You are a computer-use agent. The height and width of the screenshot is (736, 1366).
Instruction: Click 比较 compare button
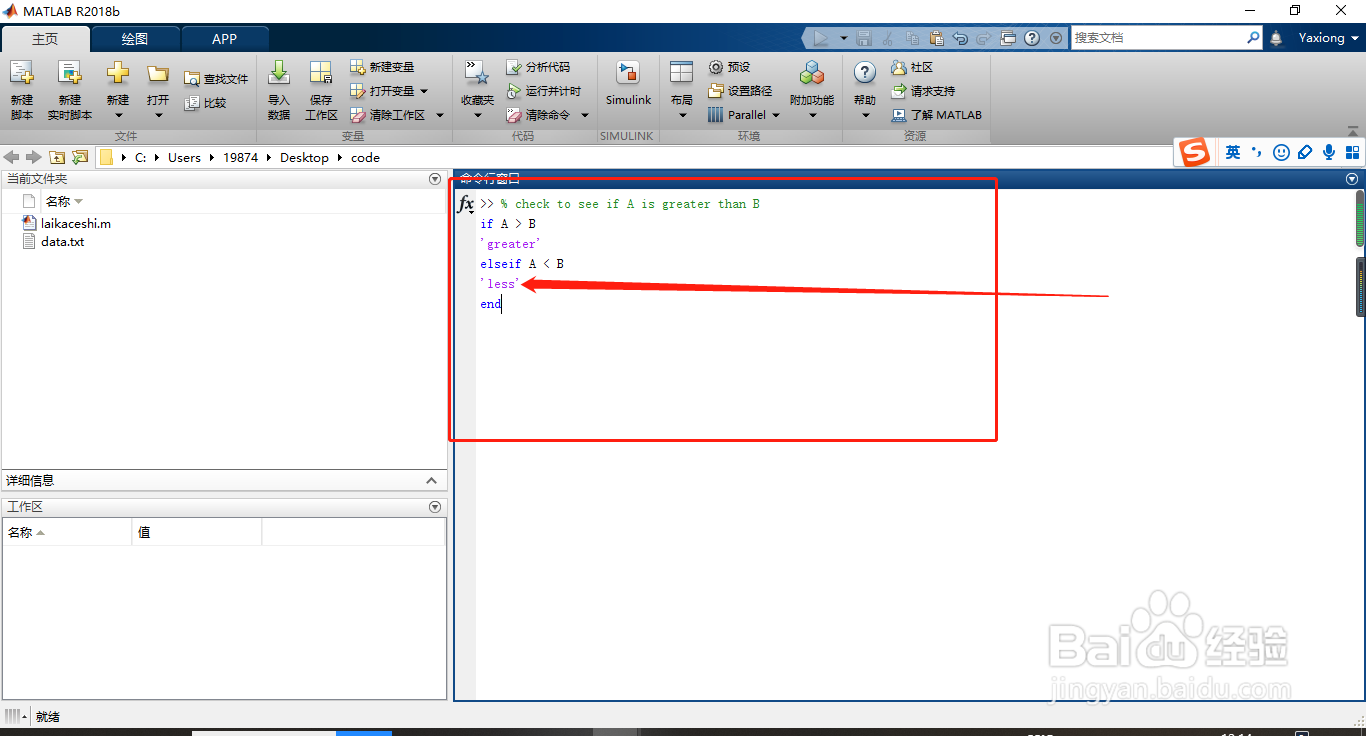pyautogui.click(x=205, y=103)
